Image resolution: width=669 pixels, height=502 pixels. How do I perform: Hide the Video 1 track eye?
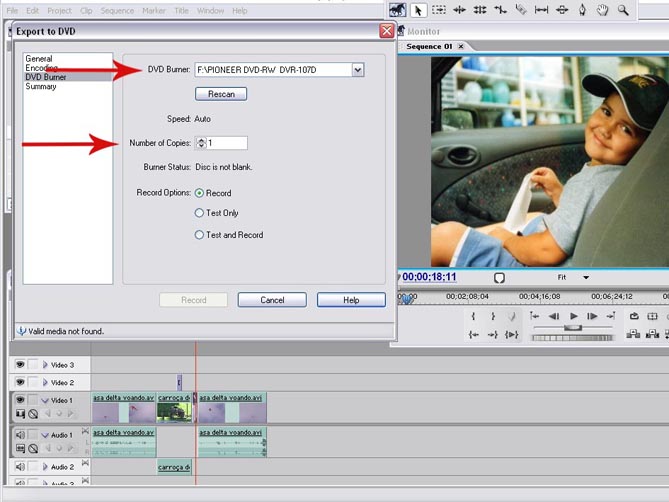[x=20, y=398]
